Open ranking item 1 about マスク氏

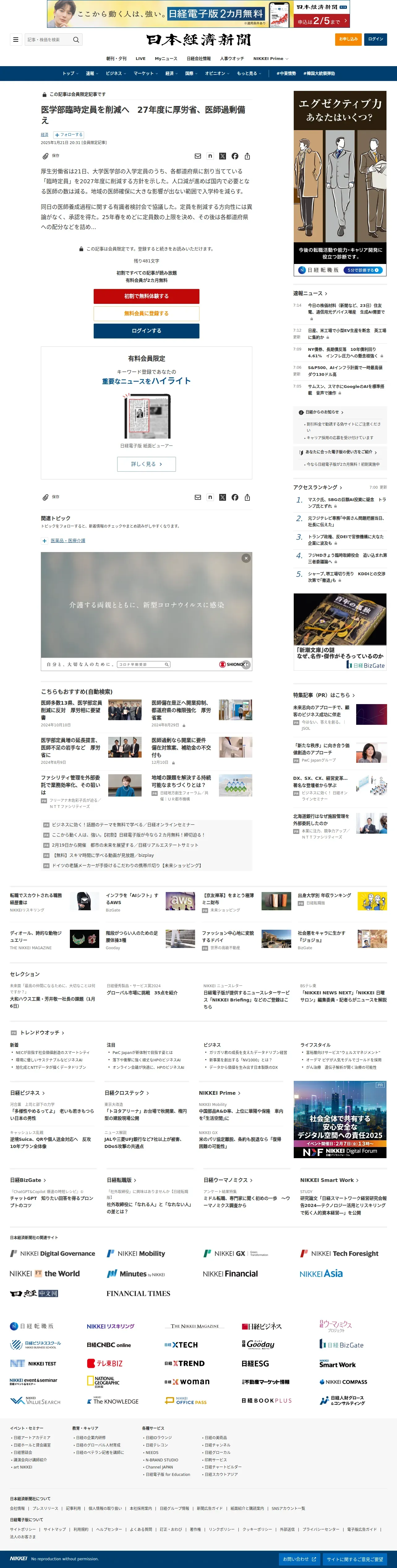pyautogui.click(x=347, y=503)
